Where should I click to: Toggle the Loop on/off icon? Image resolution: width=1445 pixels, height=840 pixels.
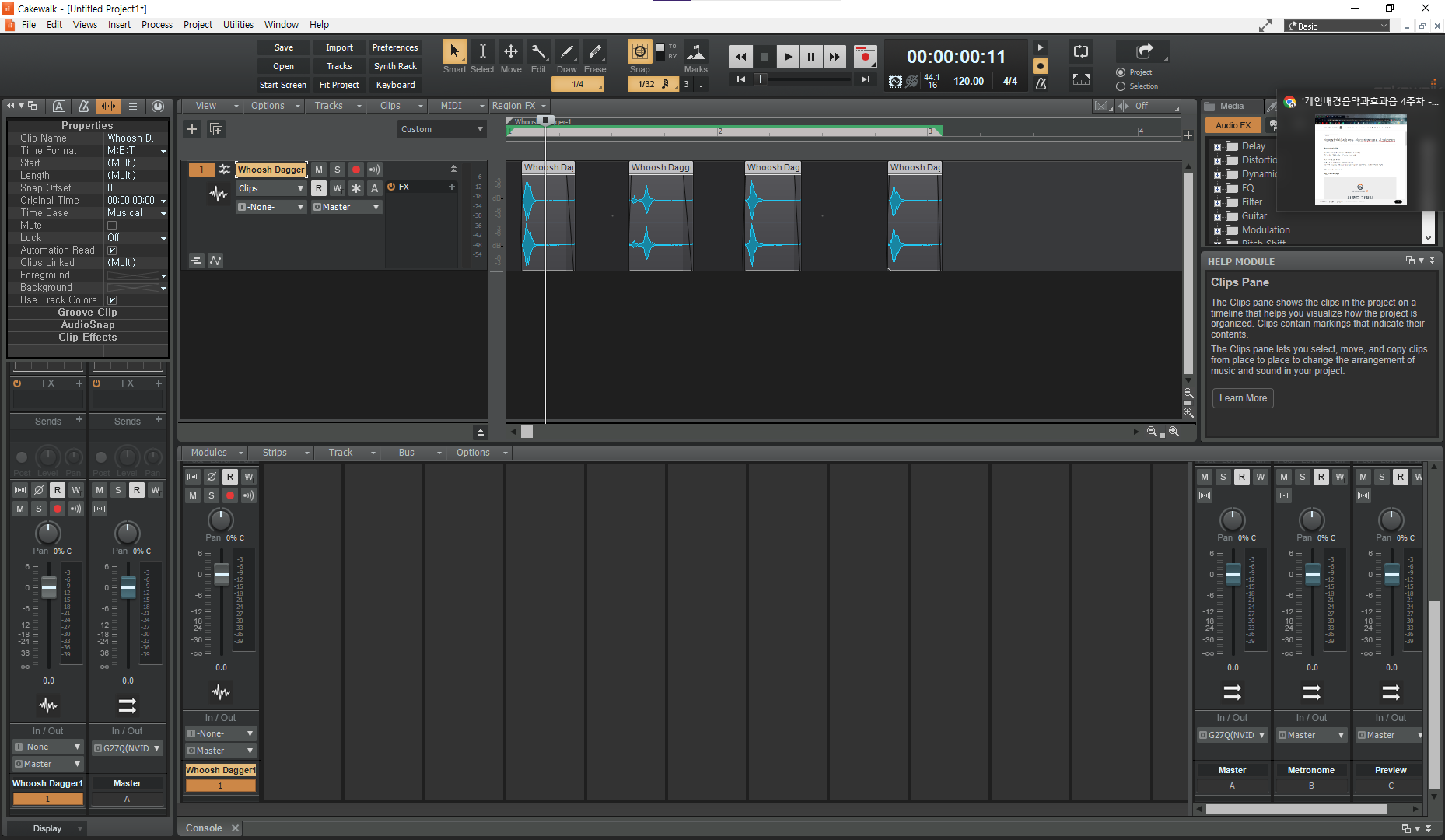click(1081, 52)
